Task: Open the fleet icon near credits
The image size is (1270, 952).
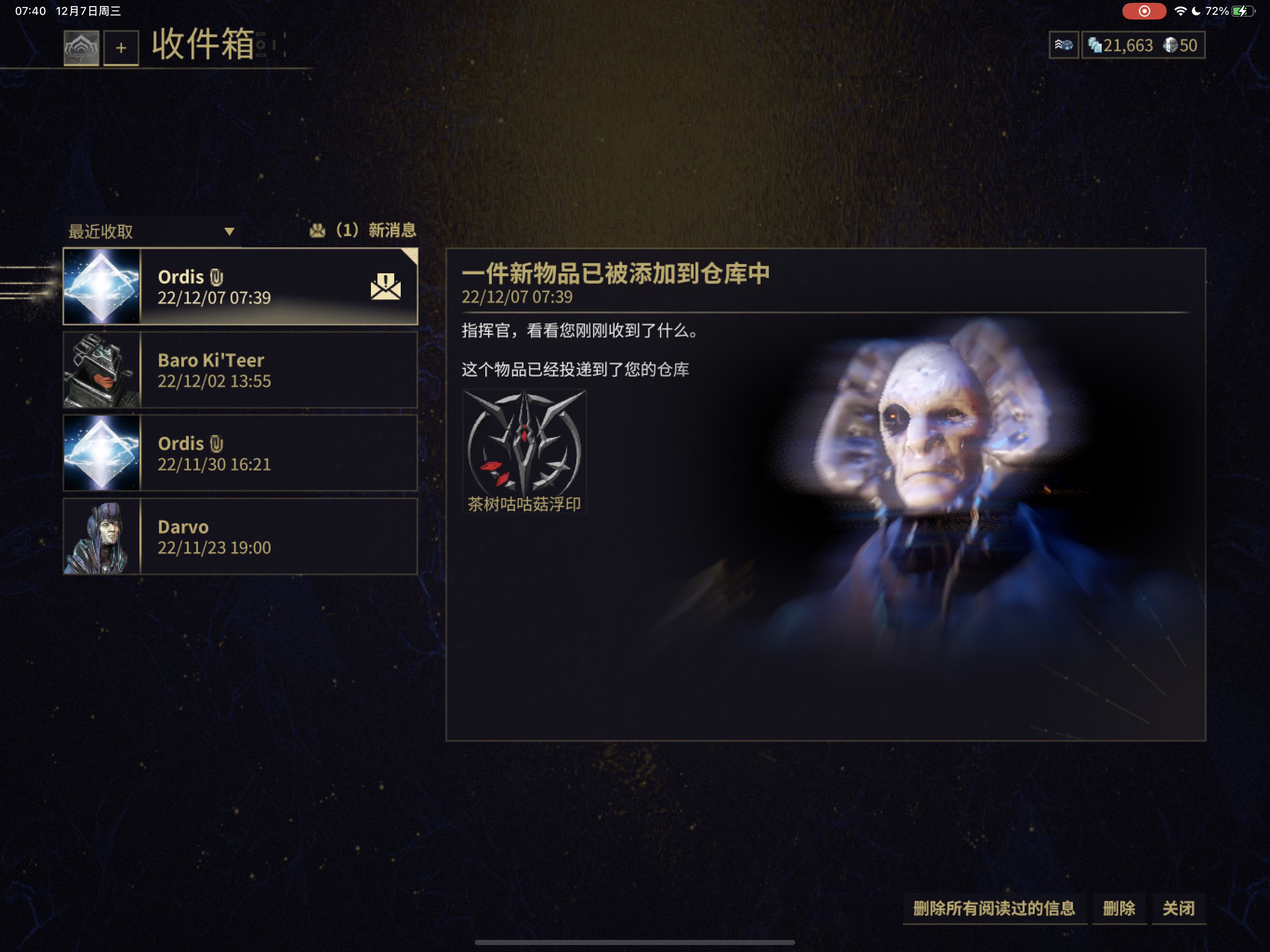Action: 1063,45
